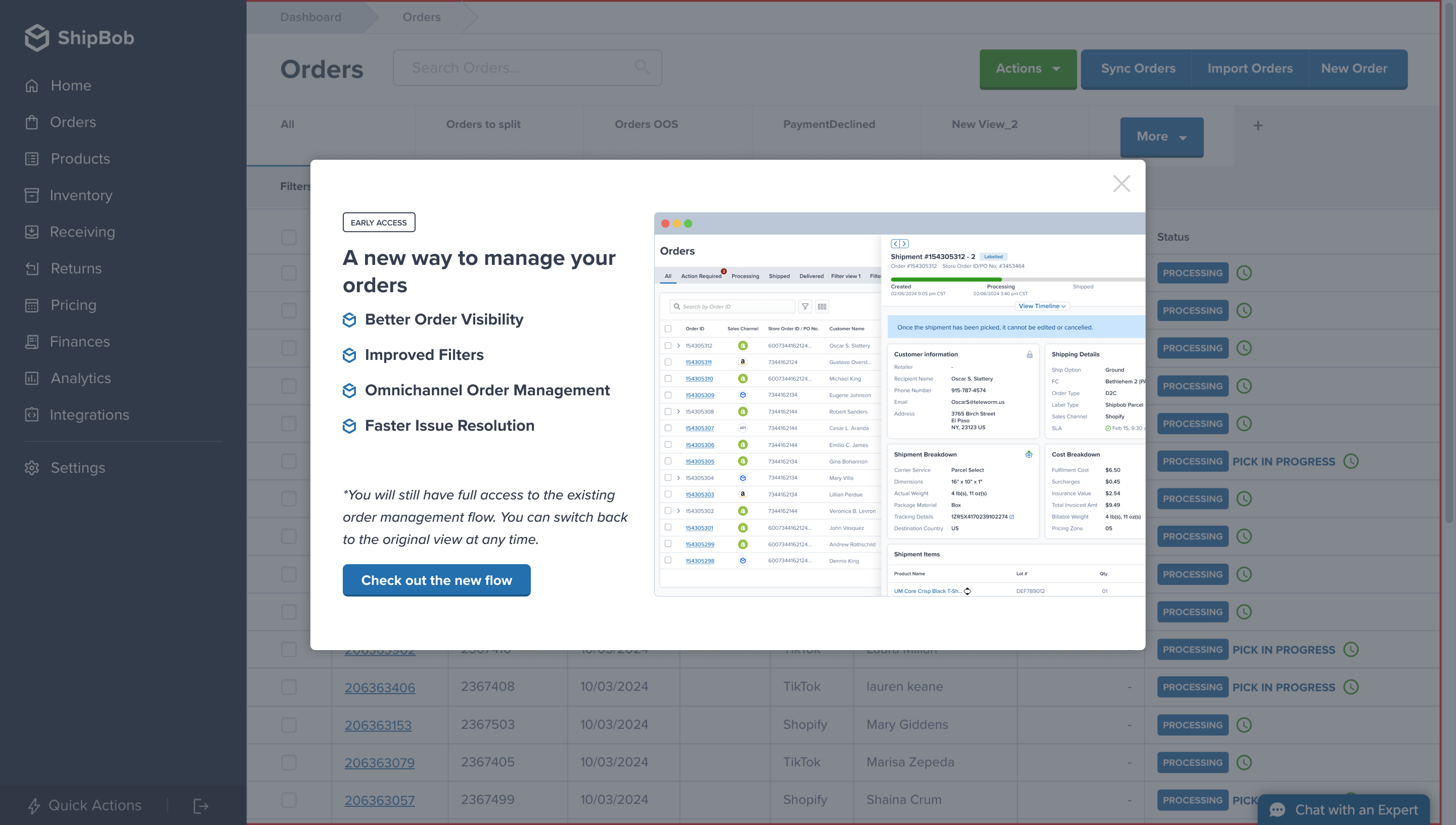Click the logout icon at sidebar bottom
The width and height of the screenshot is (1456, 825).
tap(201, 806)
